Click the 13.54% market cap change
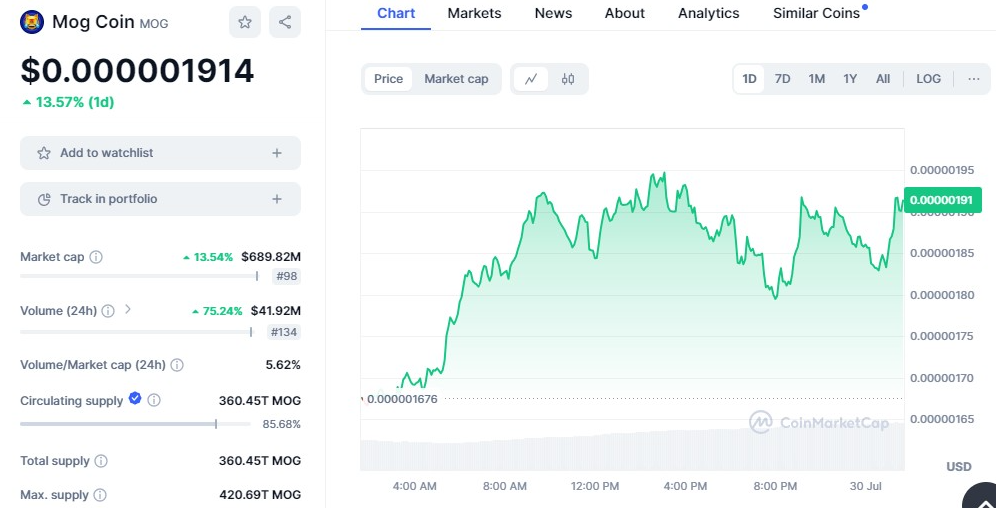Screen dimensions: 996x508 209,257
